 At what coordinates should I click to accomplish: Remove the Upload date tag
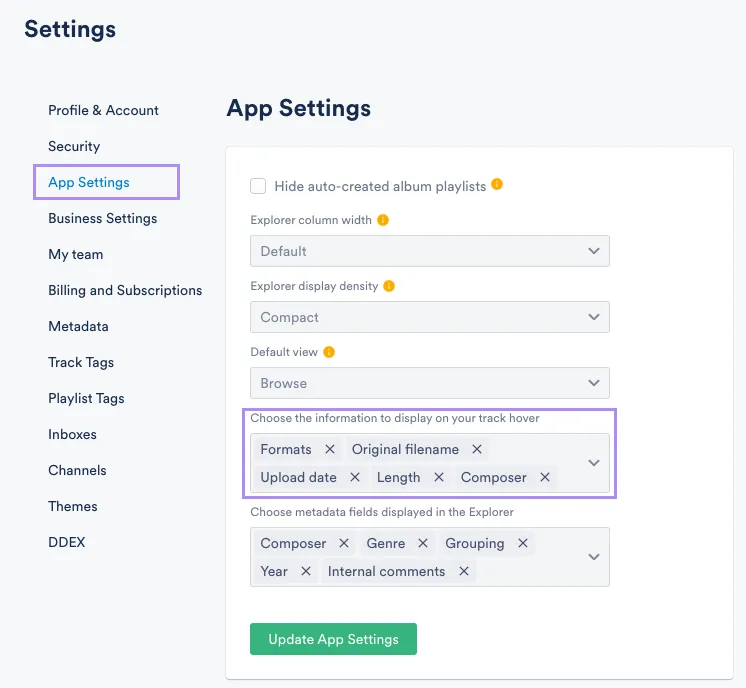(355, 478)
